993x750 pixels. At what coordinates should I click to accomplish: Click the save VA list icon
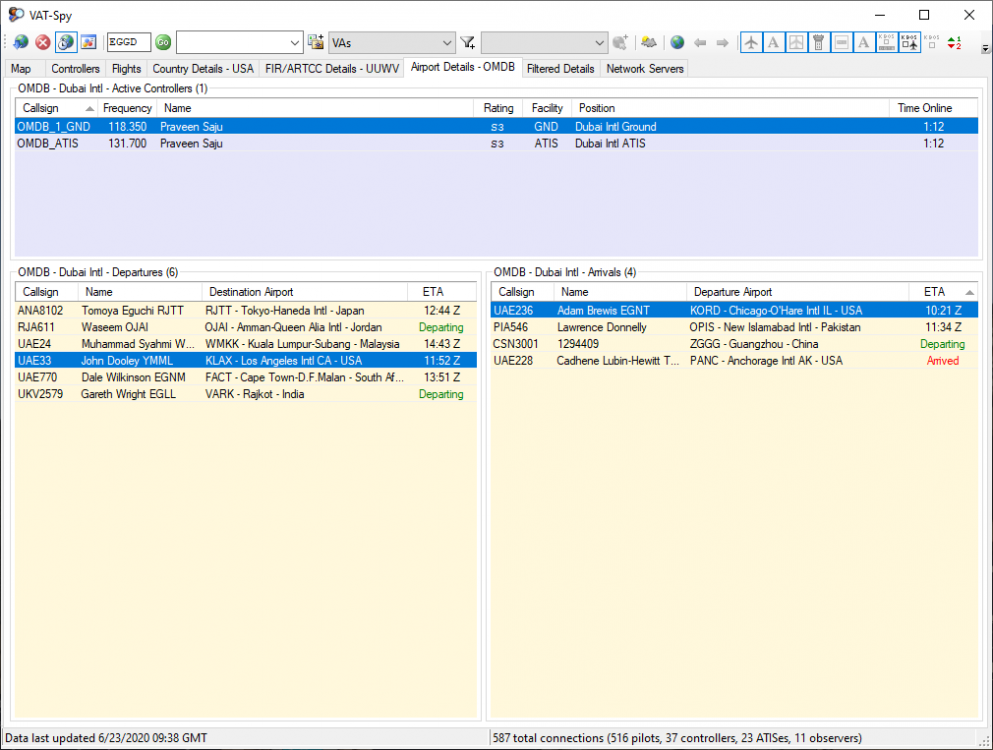pyautogui.click(x=316, y=42)
